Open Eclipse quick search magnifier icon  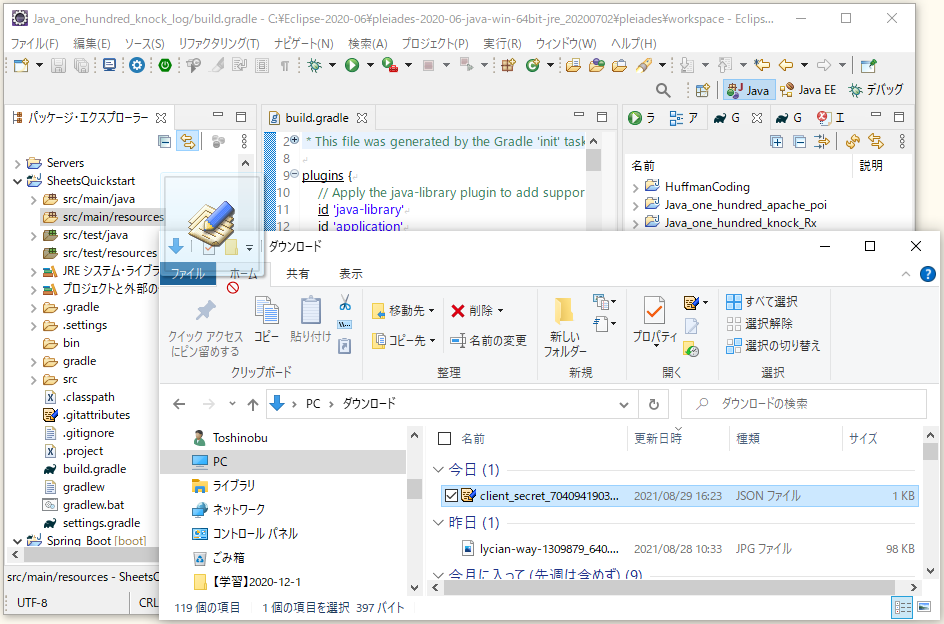pyautogui.click(x=662, y=89)
